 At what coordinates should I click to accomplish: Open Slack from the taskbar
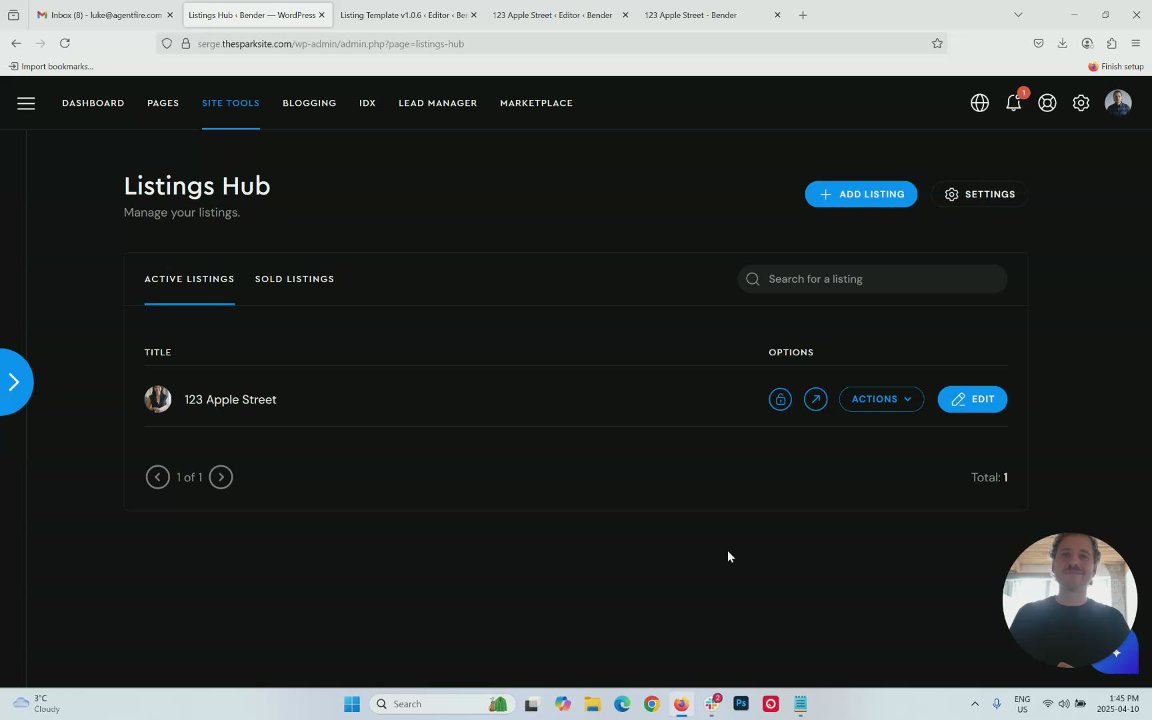tap(711, 704)
